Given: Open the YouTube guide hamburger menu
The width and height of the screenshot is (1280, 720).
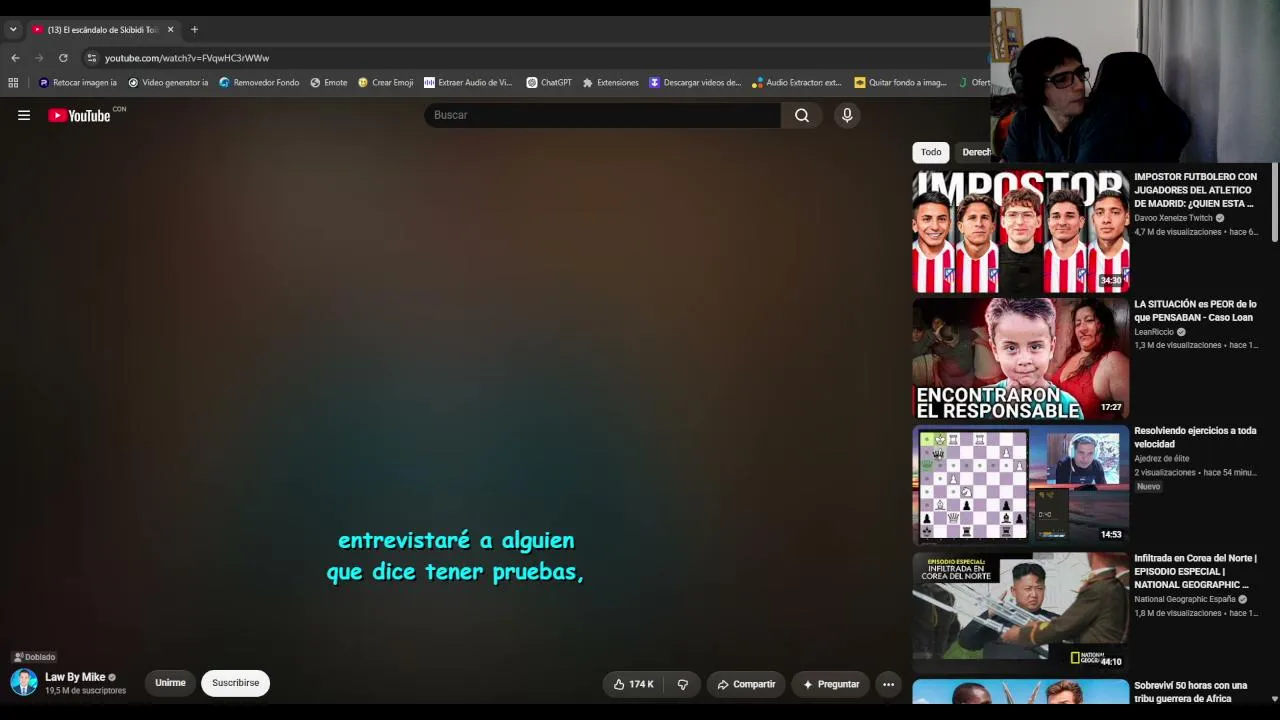Looking at the screenshot, I should [24, 115].
